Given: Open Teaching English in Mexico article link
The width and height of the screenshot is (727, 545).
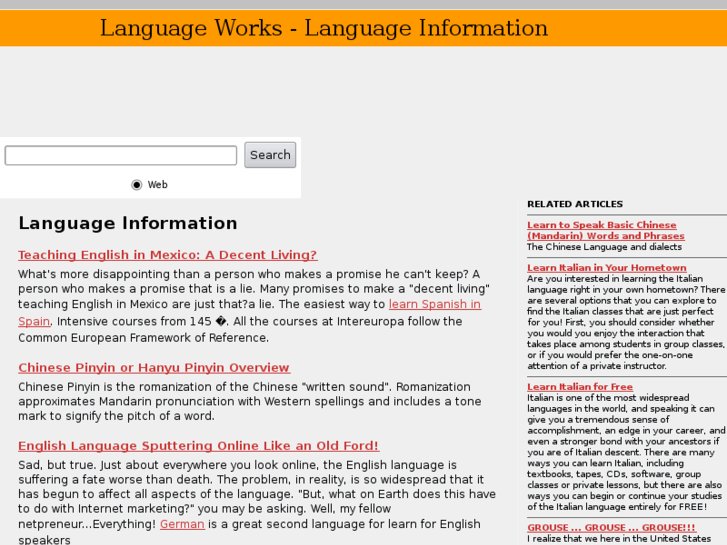Looking at the screenshot, I should [167, 255].
